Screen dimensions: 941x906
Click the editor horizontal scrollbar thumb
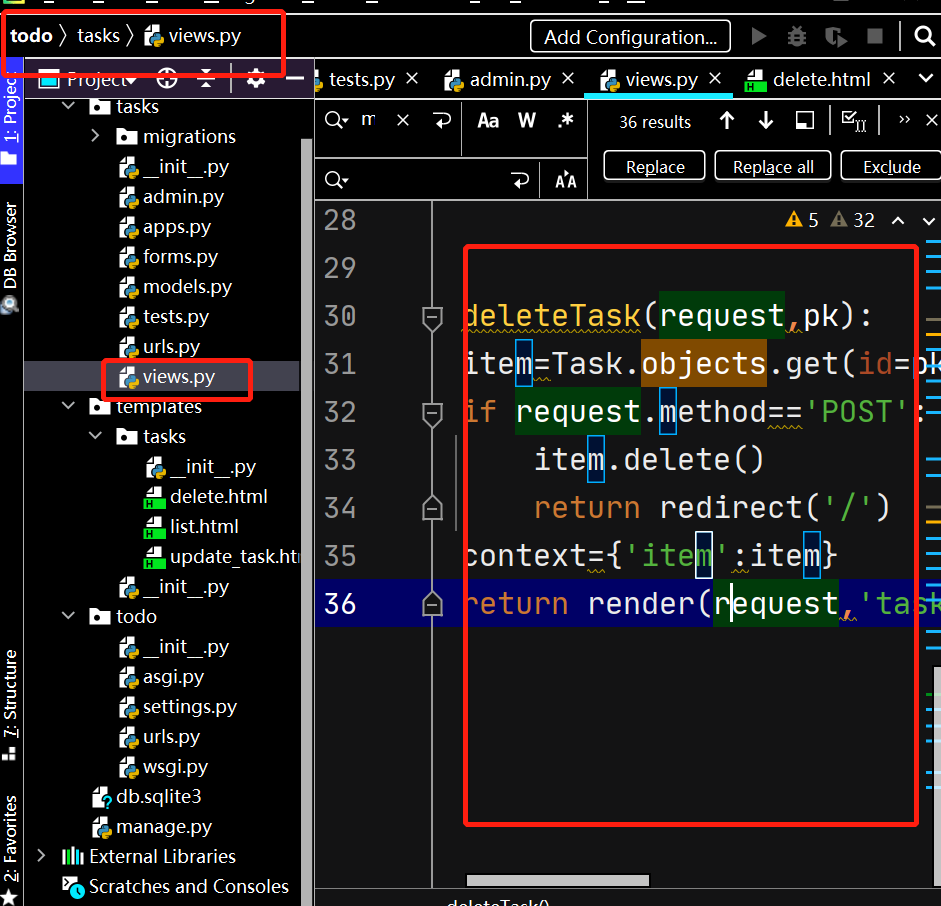(558, 880)
